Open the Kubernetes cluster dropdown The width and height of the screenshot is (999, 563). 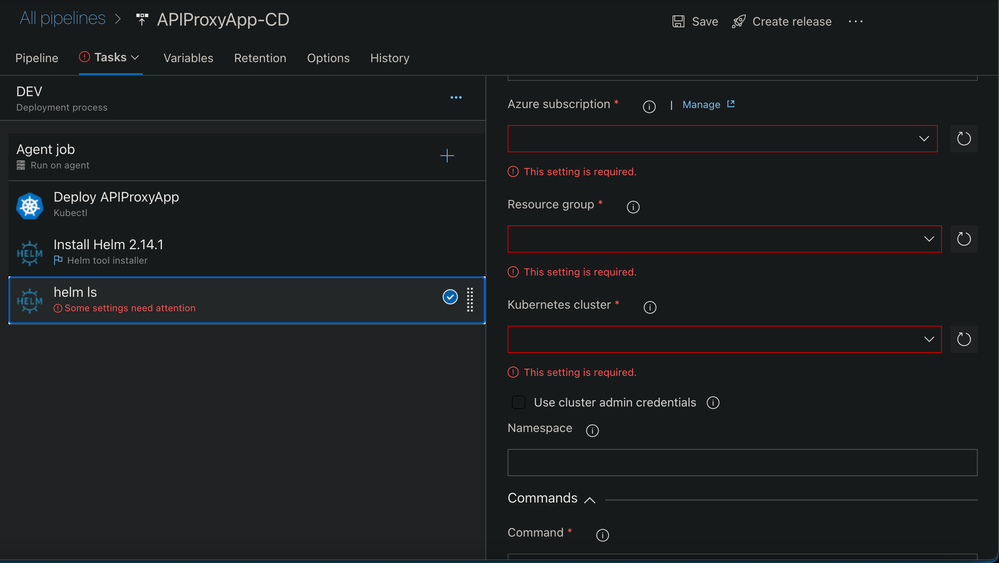click(724, 339)
